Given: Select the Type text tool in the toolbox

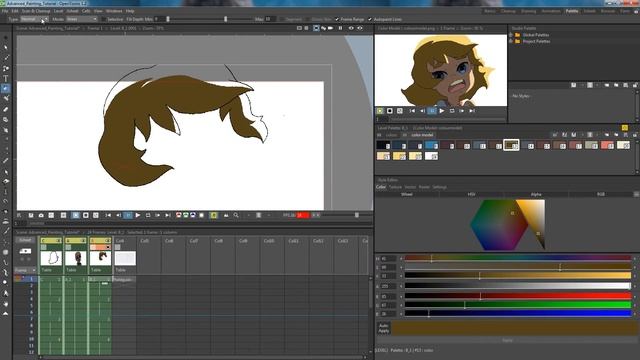Looking at the screenshot, I should click(x=6, y=78).
